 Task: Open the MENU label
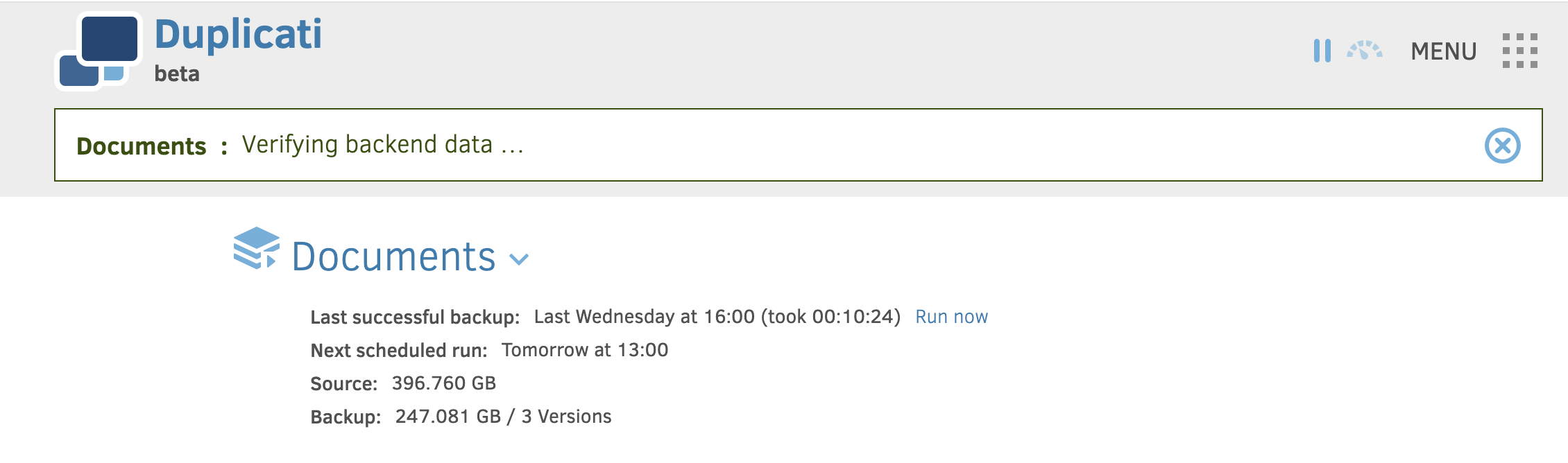(1444, 51)
